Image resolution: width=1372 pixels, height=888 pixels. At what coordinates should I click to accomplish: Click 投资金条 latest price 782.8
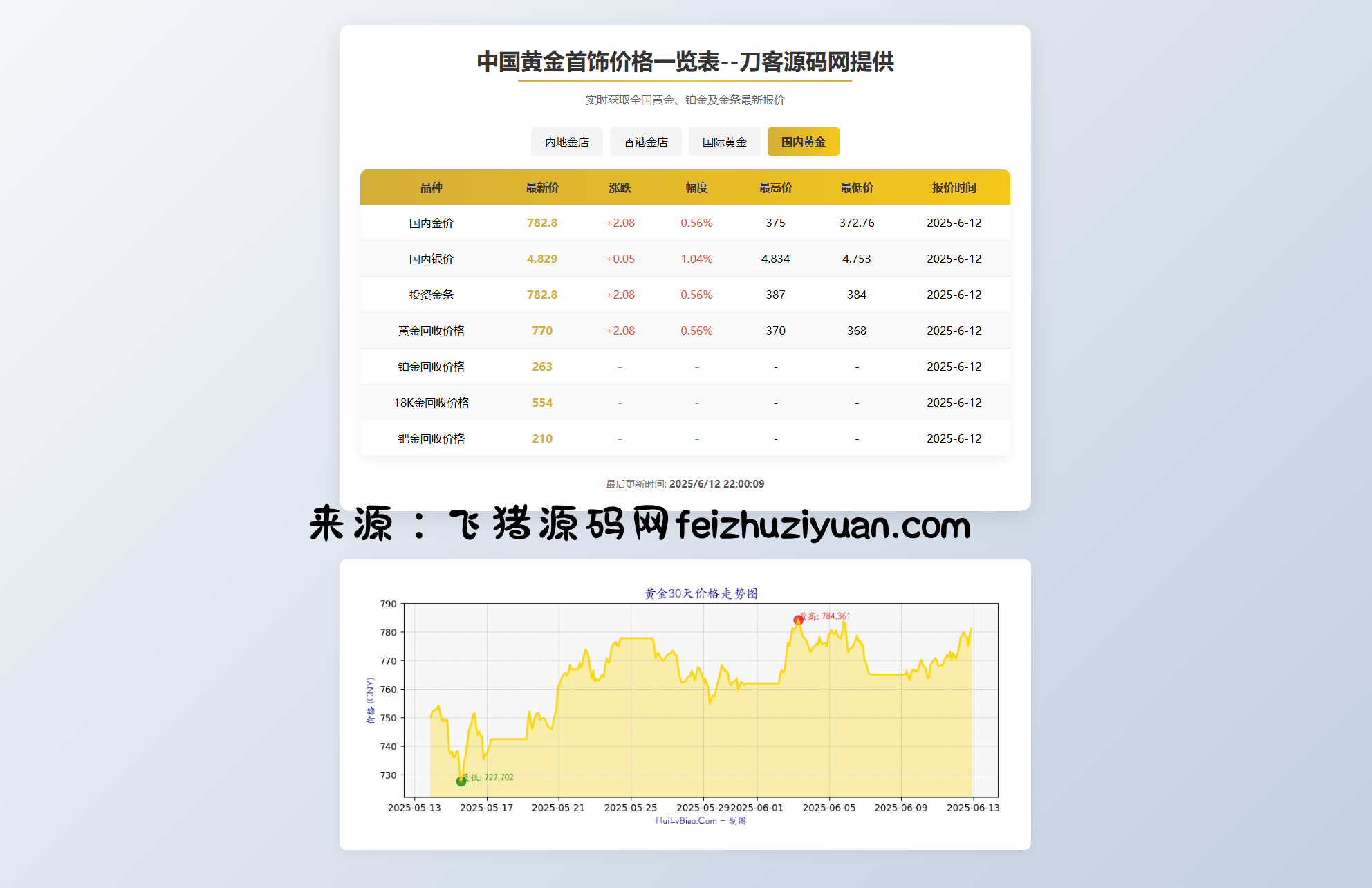(x=542, y=295)
